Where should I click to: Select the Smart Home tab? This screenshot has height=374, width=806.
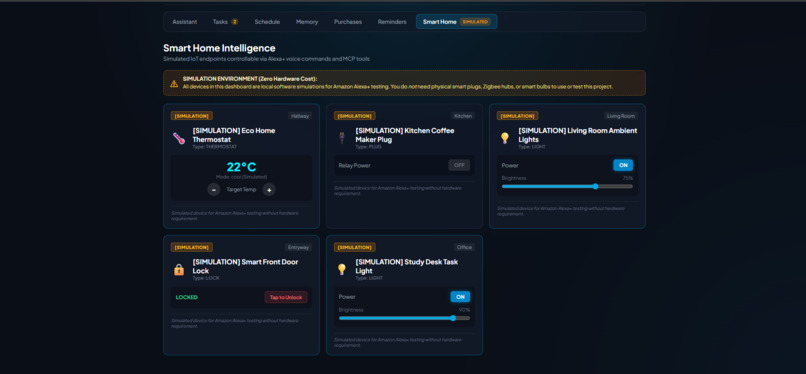(x=456, y=22)
